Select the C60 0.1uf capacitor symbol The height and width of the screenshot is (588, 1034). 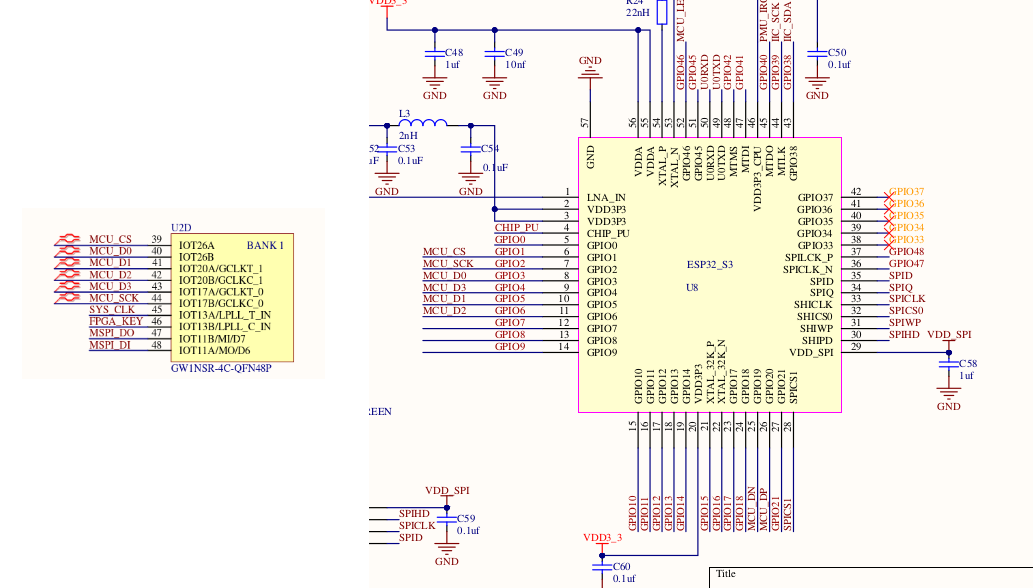(602, 568)
